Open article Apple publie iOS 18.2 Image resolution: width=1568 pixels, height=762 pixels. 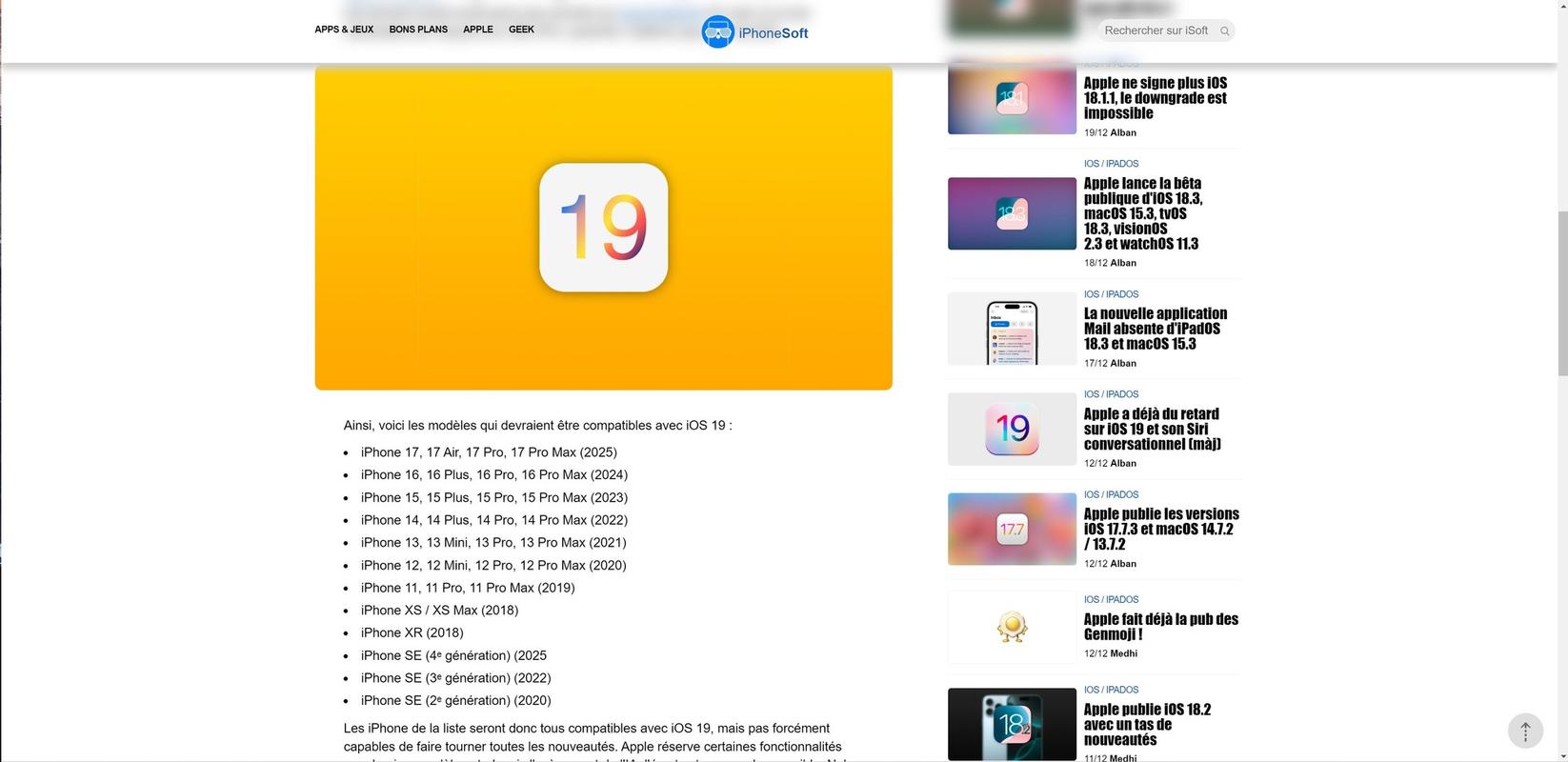click(x=1147, y=725)
